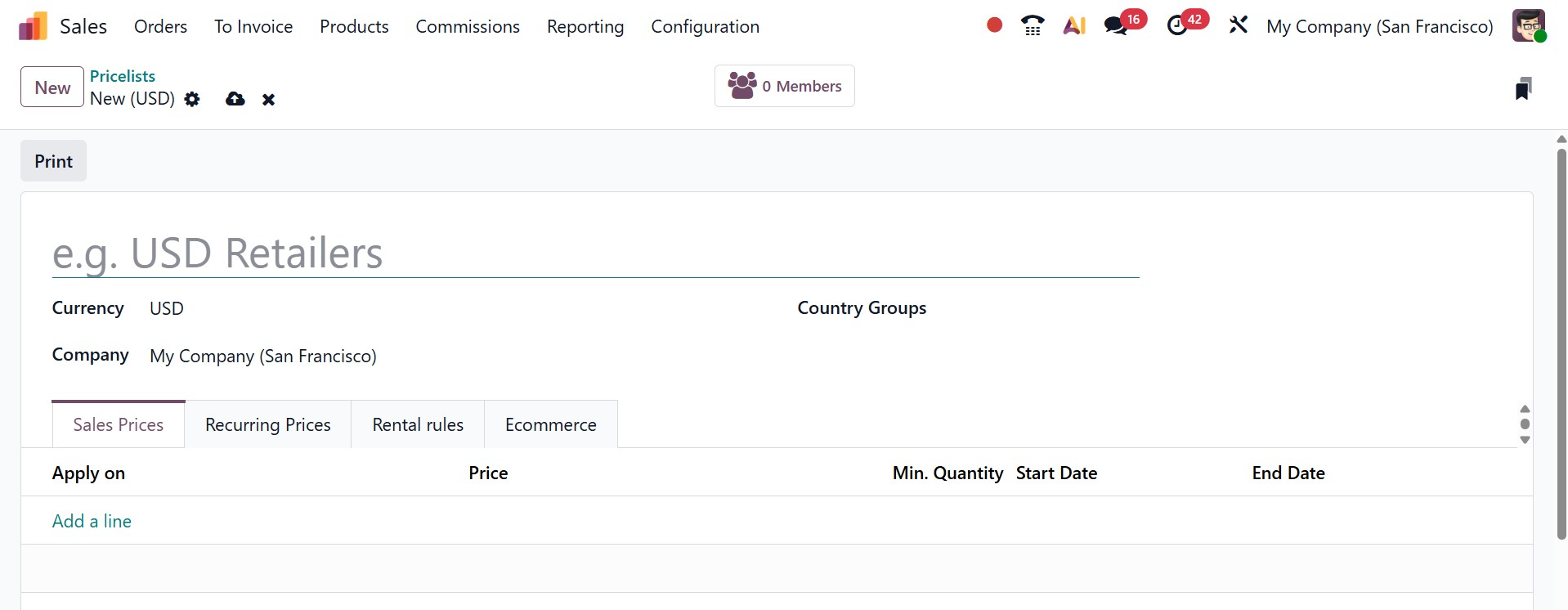
Task: Click the 0 Members stat button
Action: [784, 86]
